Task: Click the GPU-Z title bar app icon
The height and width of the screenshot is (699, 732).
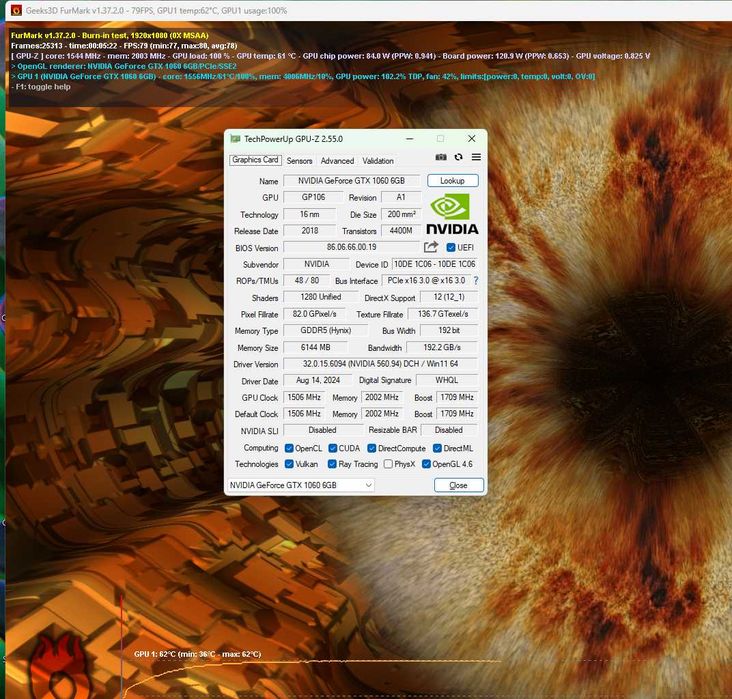Action: (235, 139)
